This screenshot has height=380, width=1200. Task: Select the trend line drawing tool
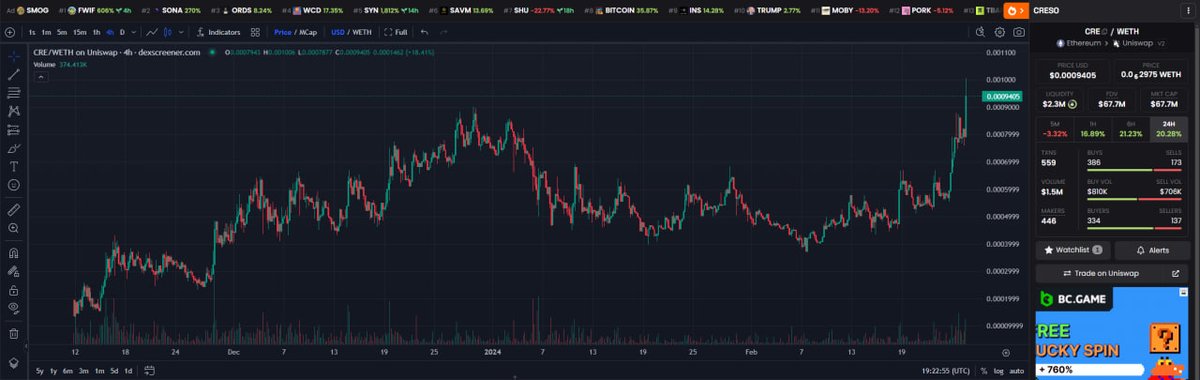(14, 74)
